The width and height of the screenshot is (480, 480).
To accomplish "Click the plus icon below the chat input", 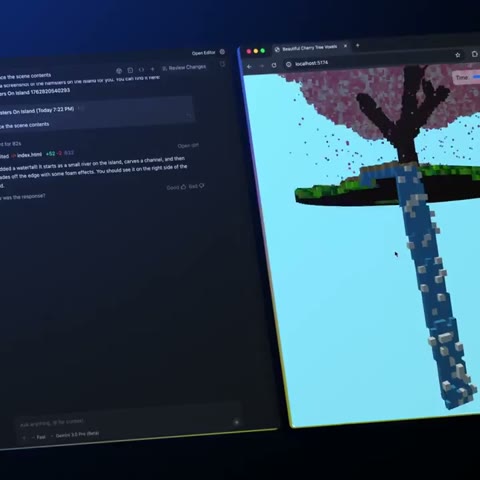I will point(24,437).
